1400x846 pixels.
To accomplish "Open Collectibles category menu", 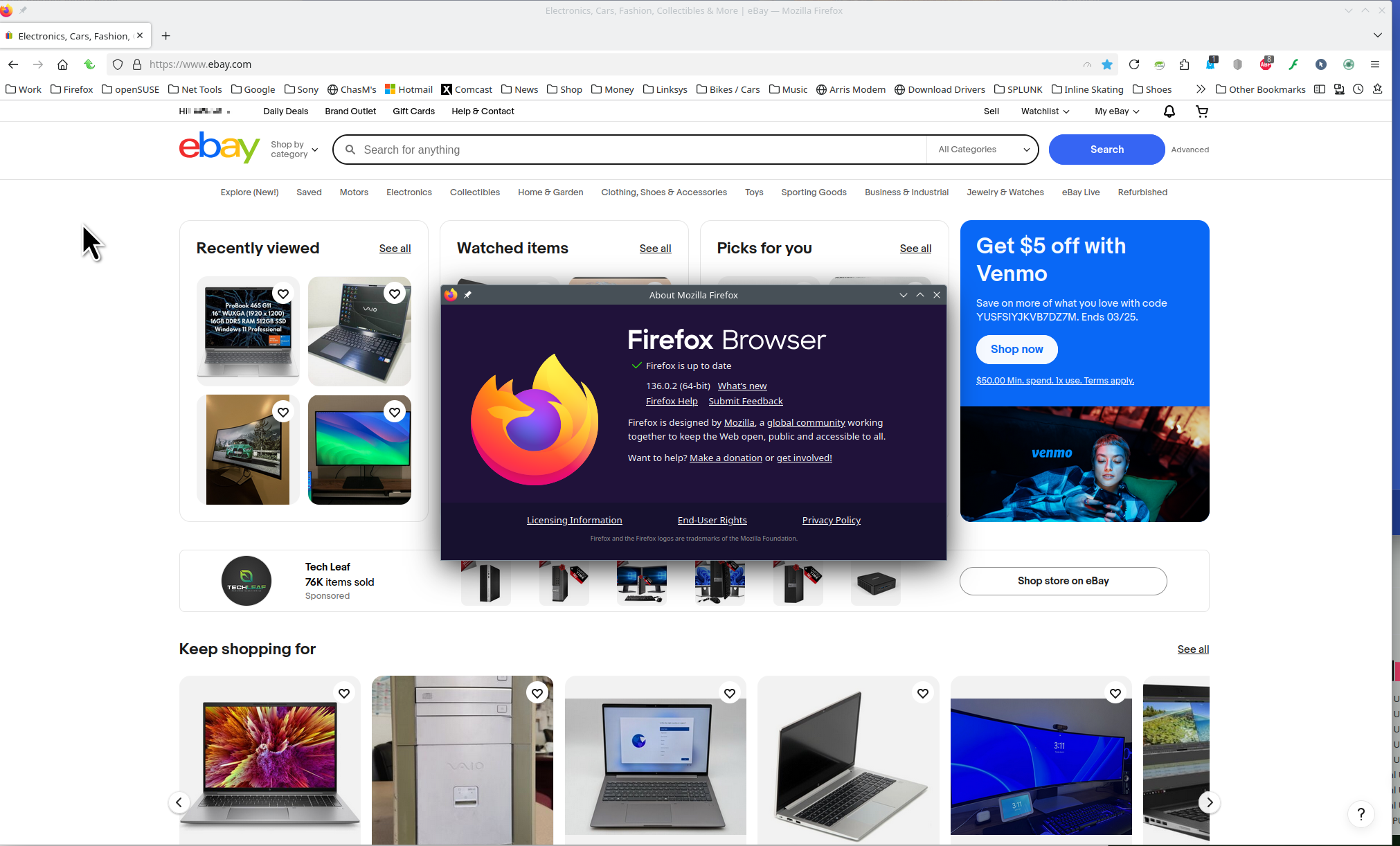I will pos(474,192).
